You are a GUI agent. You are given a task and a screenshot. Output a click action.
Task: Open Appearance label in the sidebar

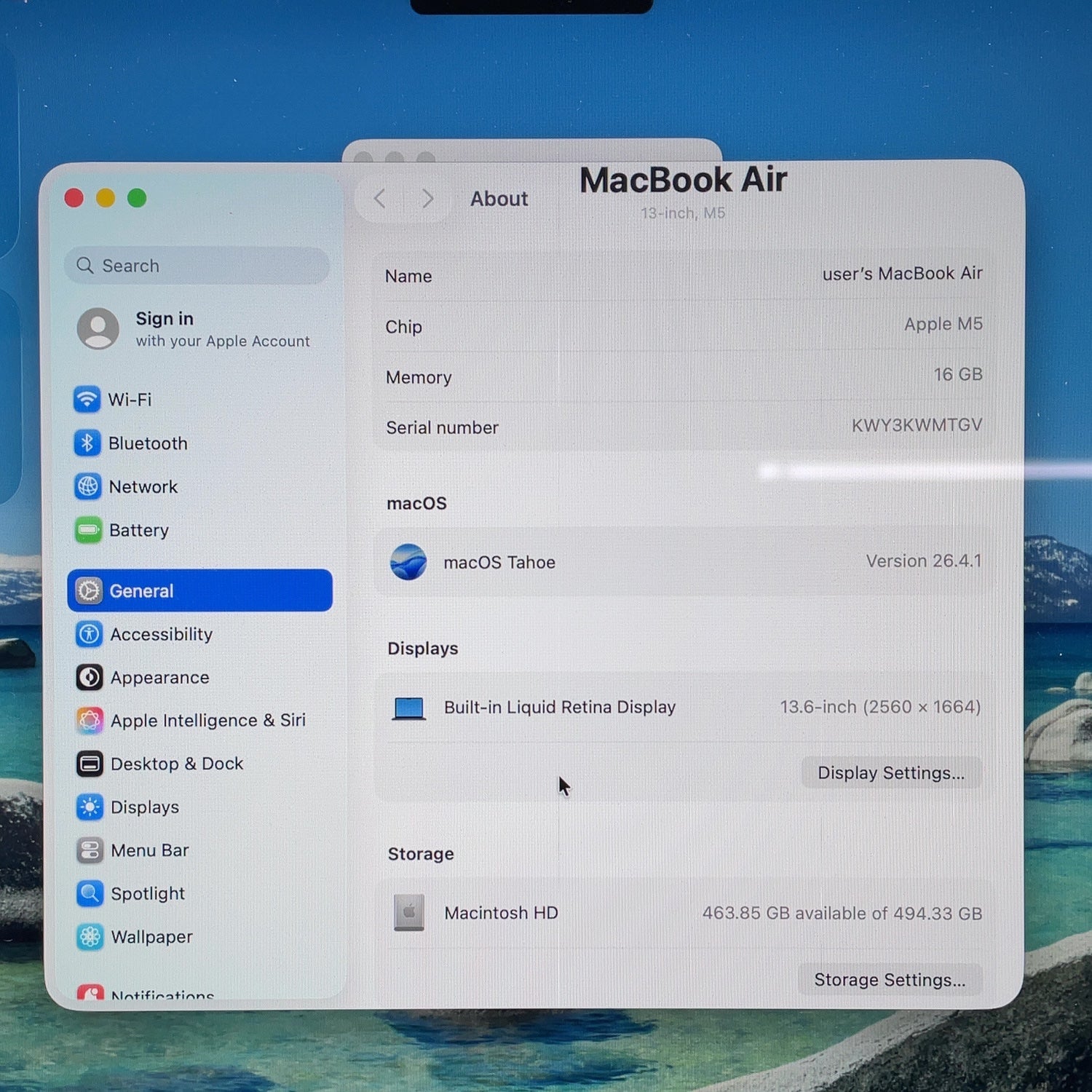[x=160, y=678]
